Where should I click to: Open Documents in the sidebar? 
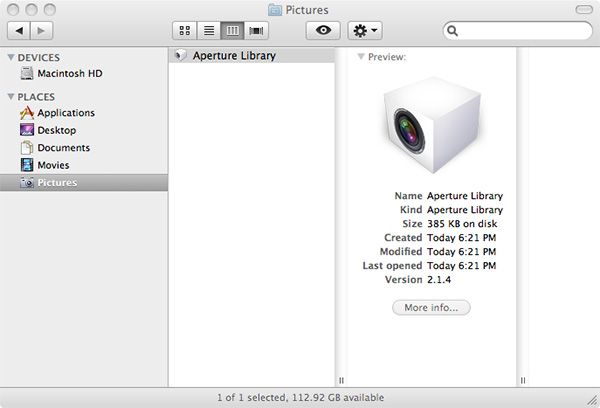click(x=84, y=148)
